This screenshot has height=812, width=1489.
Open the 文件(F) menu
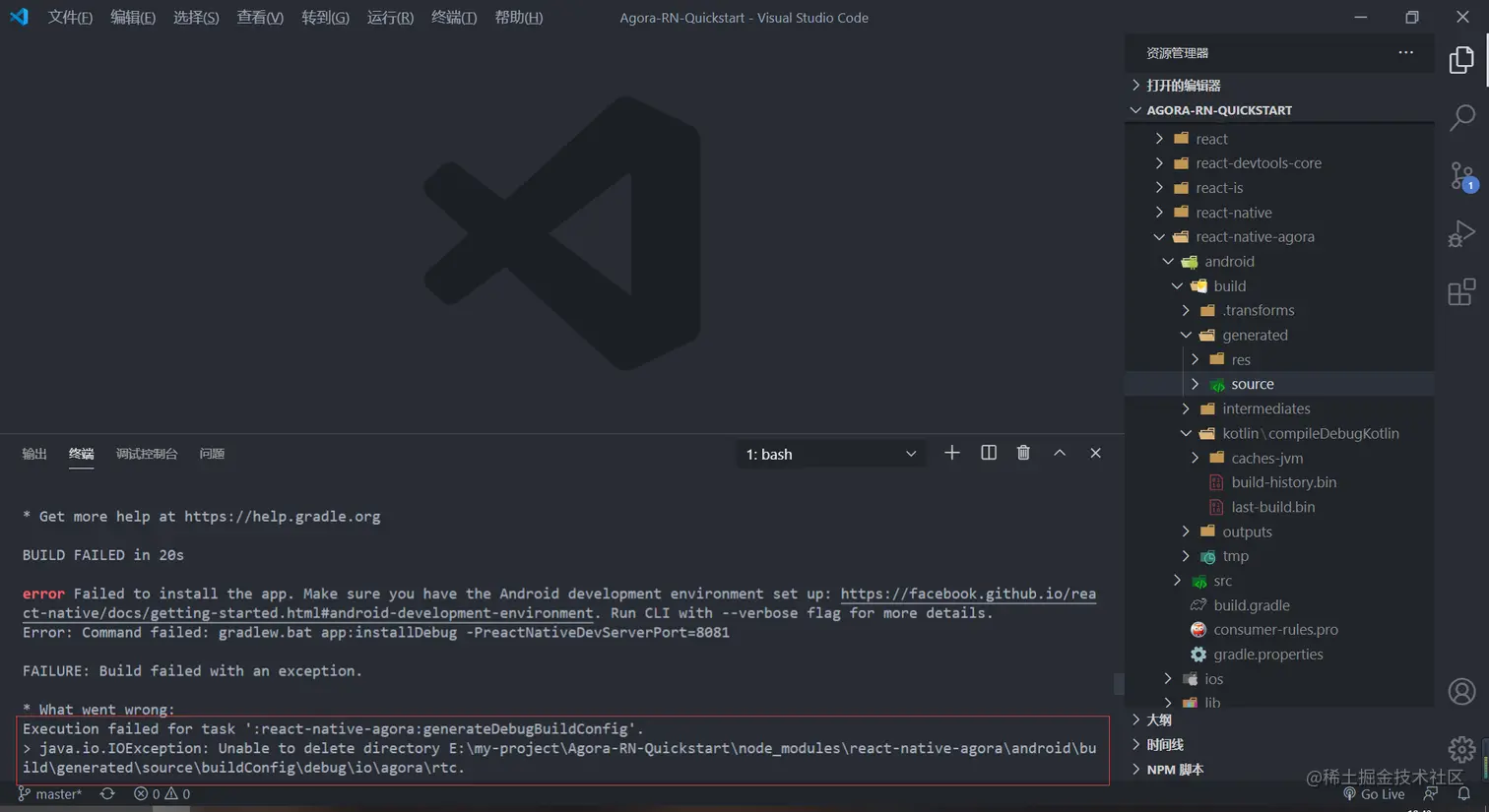(70, 18)
